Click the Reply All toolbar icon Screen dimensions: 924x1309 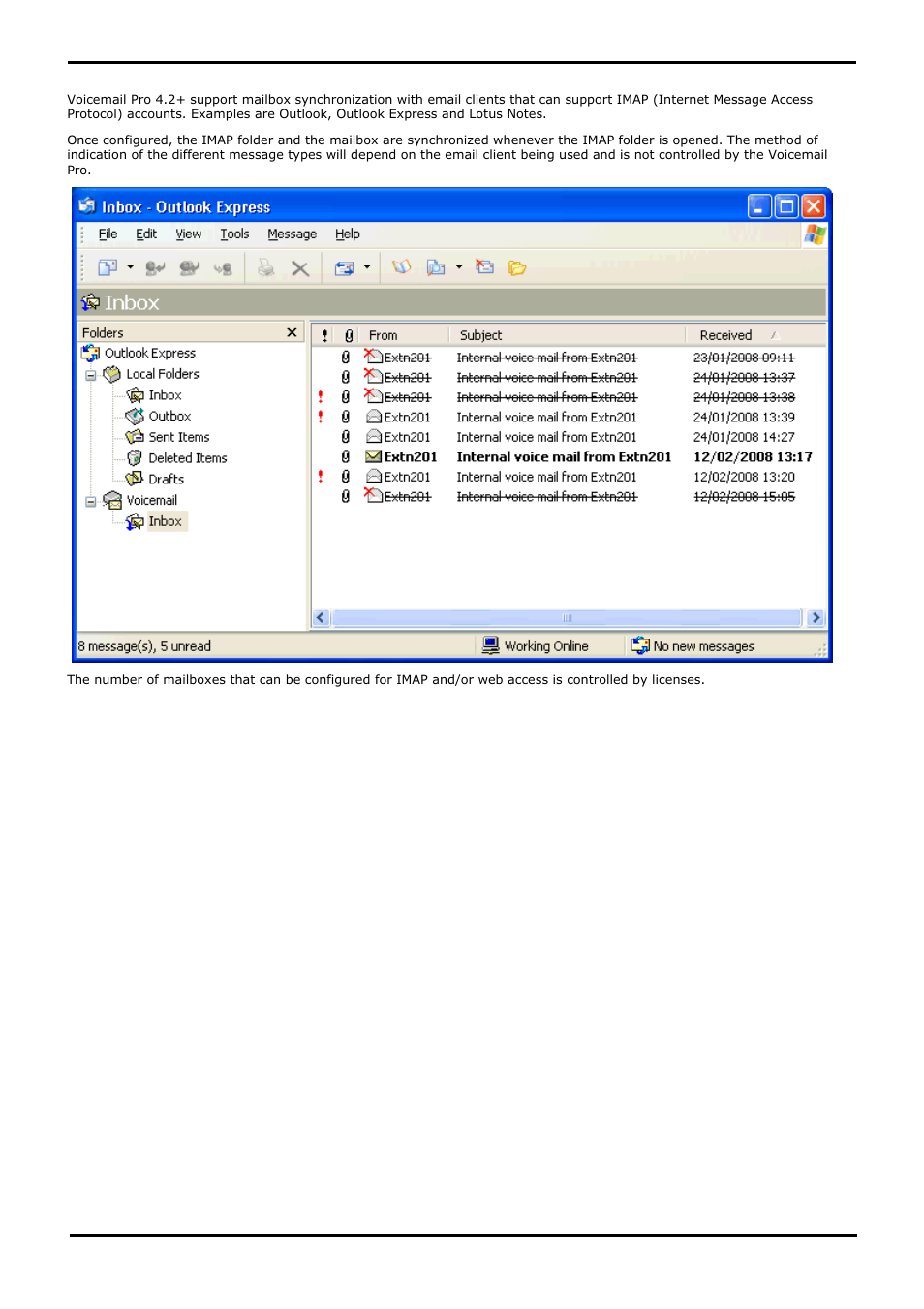pyautogui.click(x=189, y=268)
